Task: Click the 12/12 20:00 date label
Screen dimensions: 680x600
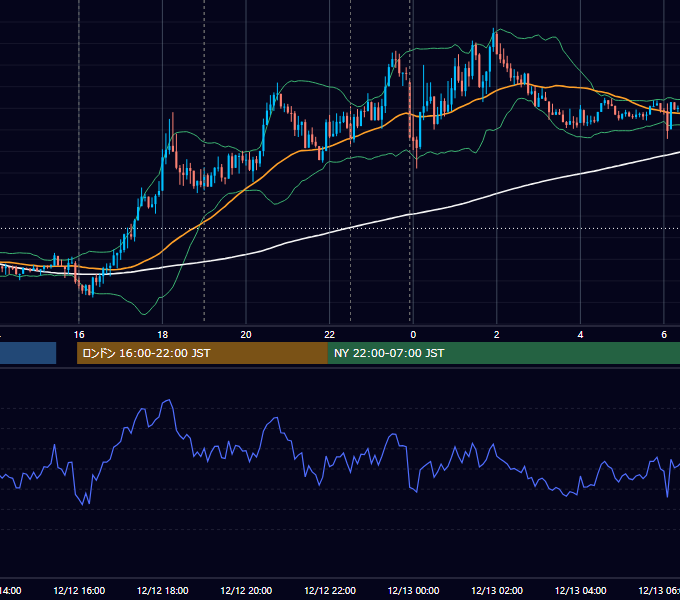Action: (x=246, y=590)
